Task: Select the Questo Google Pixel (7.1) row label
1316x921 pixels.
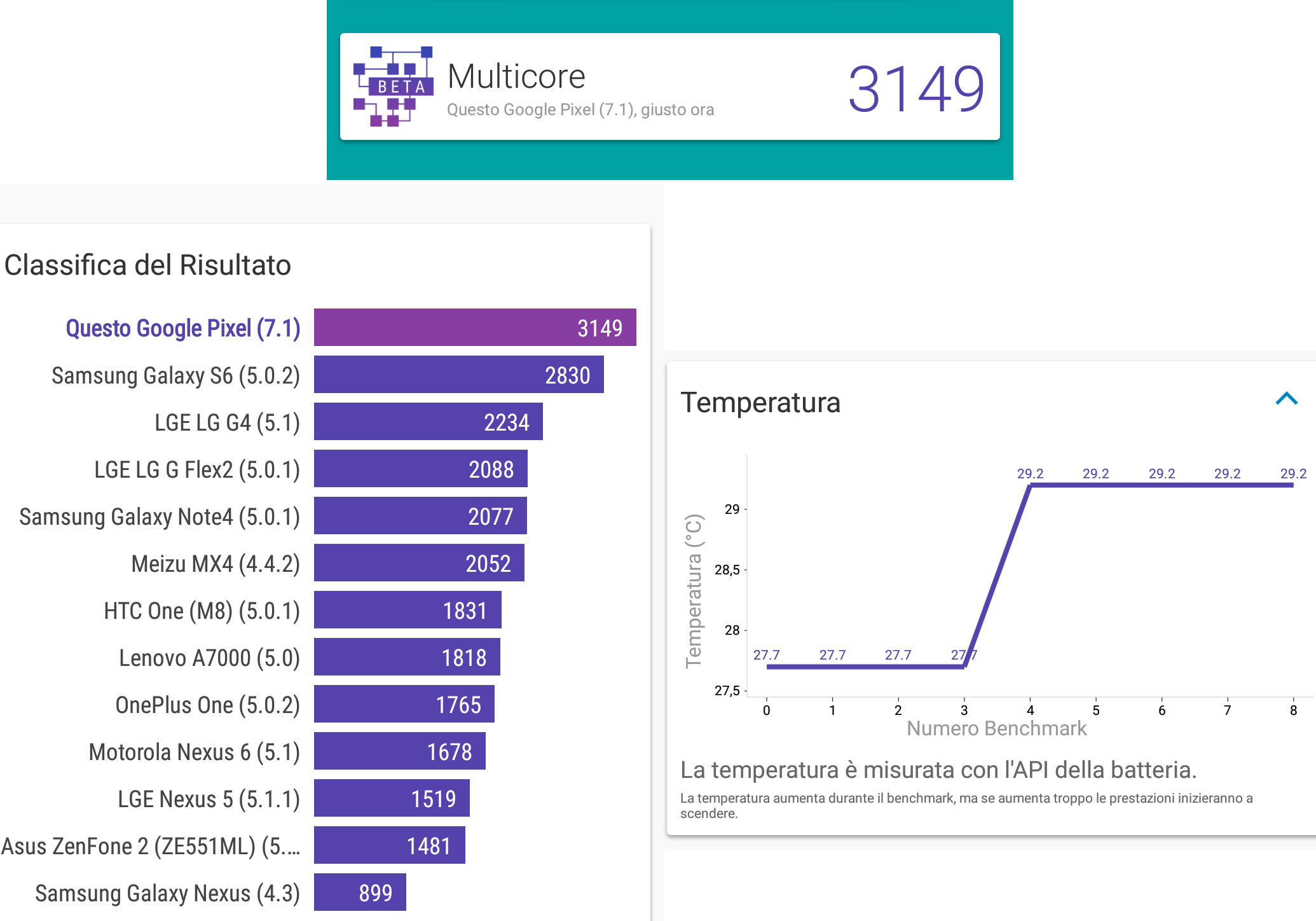Action: coord(183,328)
